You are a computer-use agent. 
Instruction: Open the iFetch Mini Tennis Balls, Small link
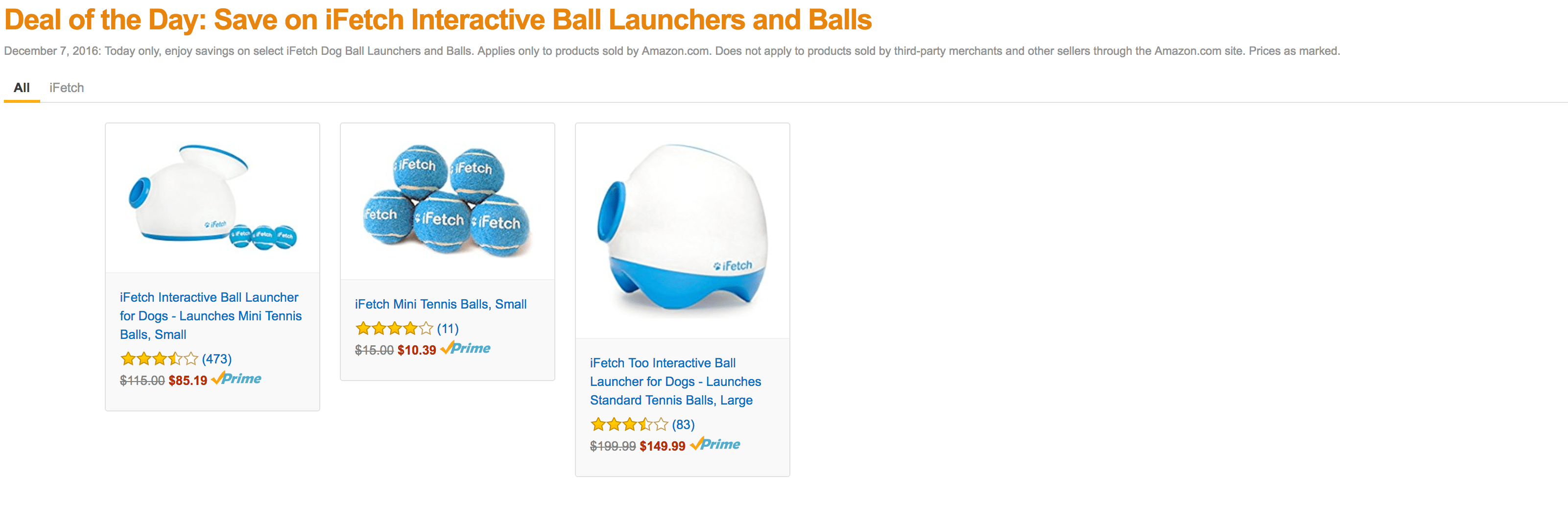tap(440, 304)
